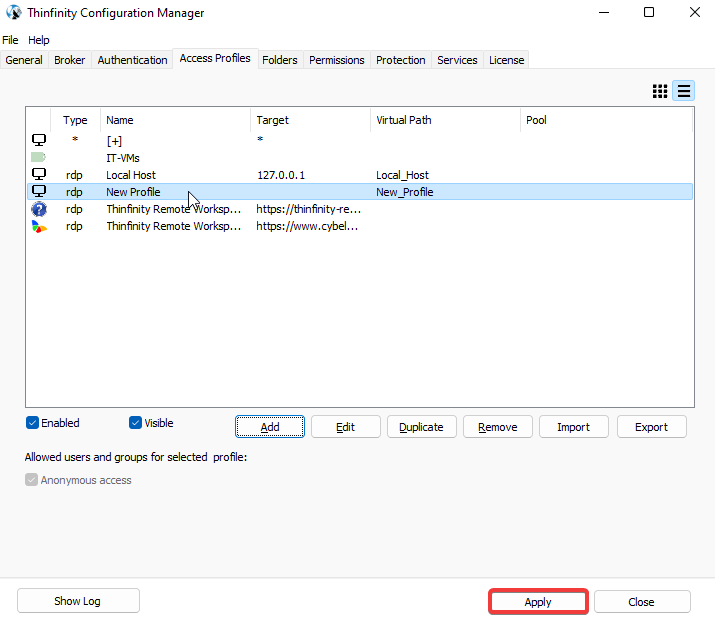Click the blue question-mark profile icon

39,209
